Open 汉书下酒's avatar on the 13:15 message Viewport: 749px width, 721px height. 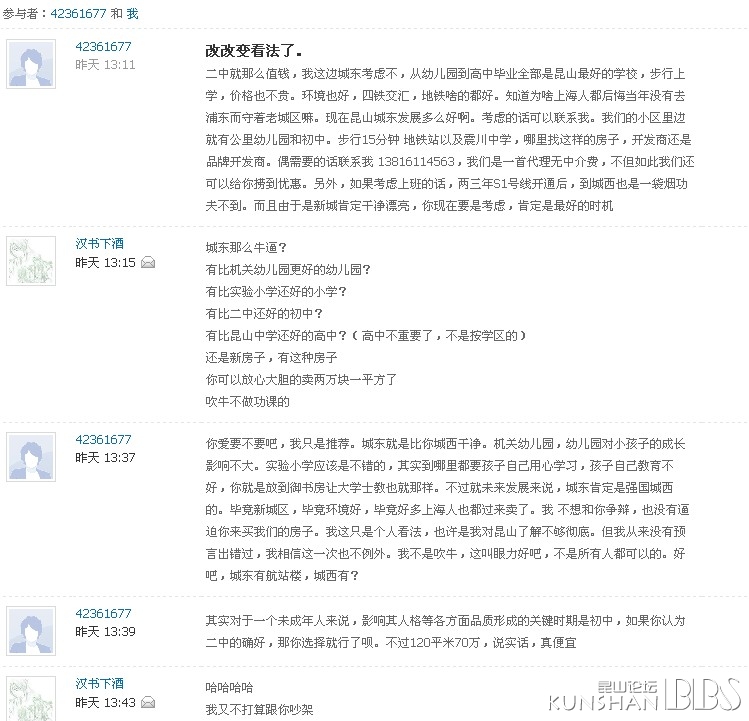(31, 261)
